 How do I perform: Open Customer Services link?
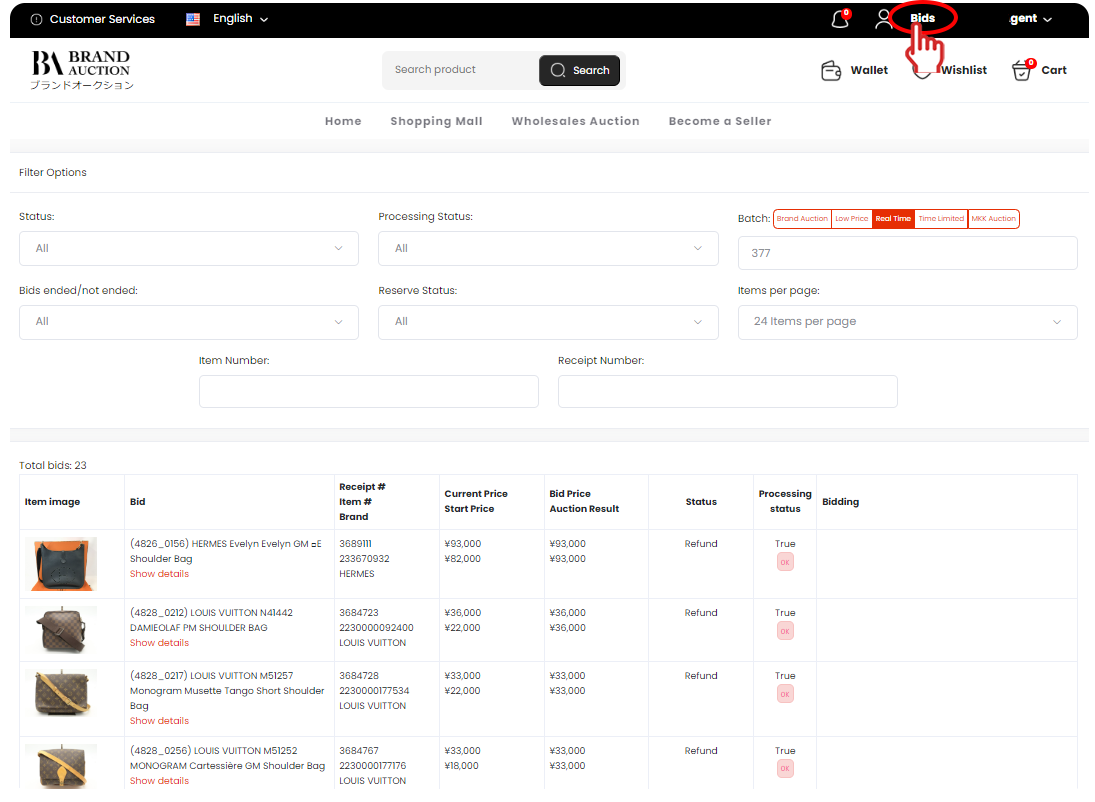[102, 20]
